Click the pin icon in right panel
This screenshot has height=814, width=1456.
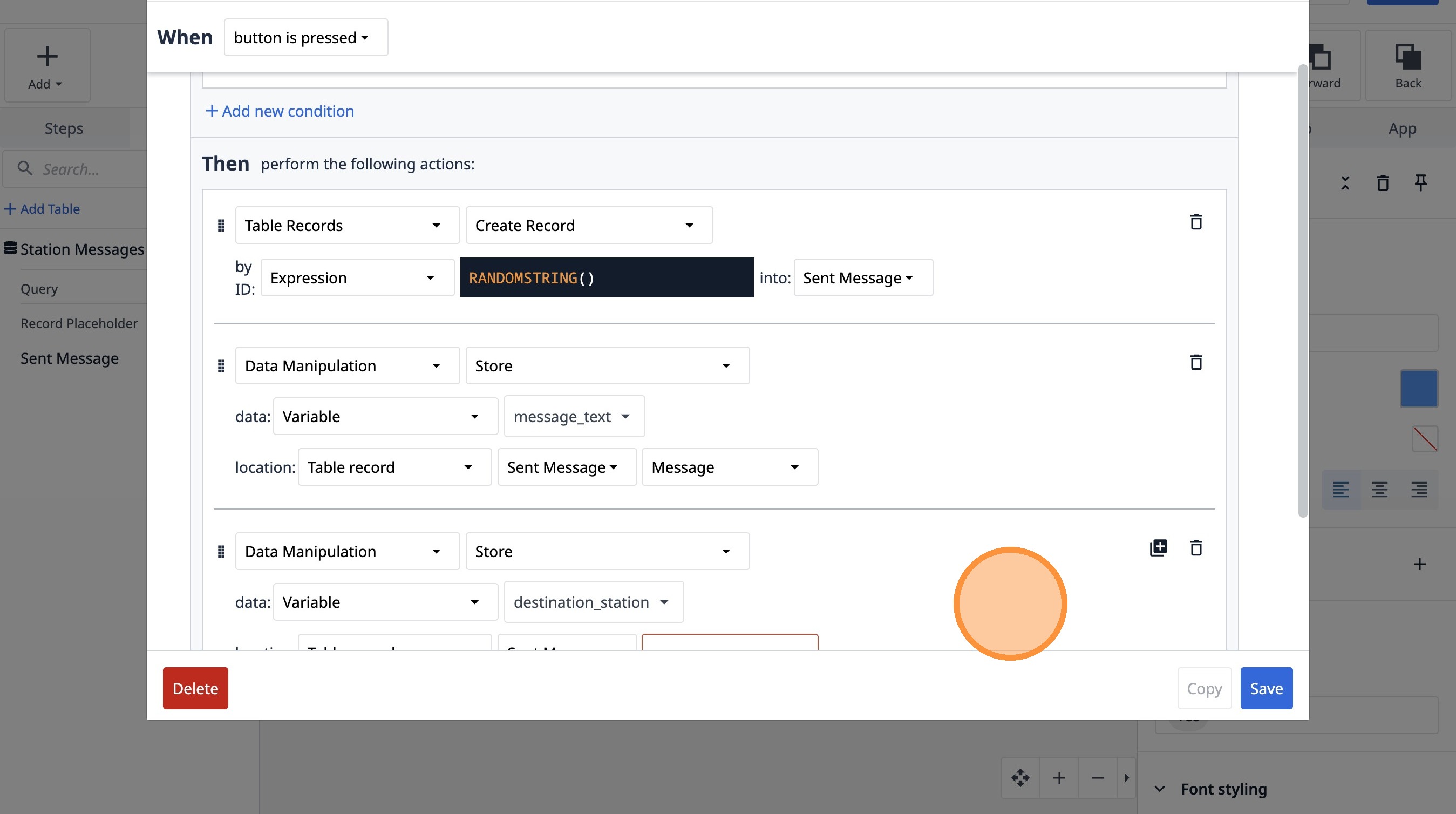tap(1420, 182)
